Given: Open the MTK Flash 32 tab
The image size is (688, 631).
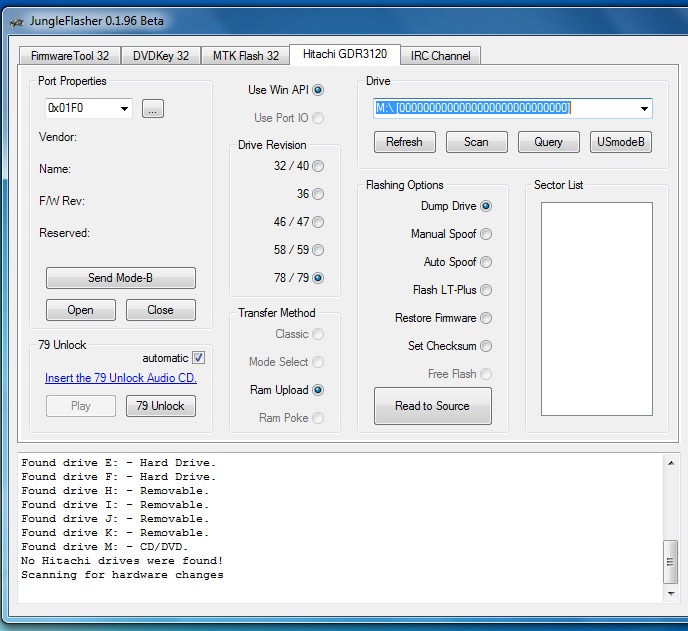Looking at the screenshot, I should (x=245, y=56).
